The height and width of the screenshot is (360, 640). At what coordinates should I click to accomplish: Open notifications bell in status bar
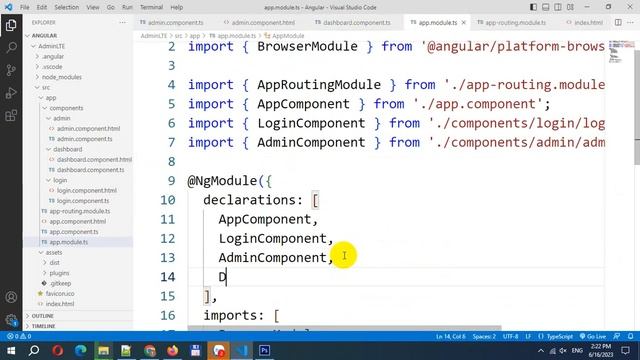[x=631, y=336]
